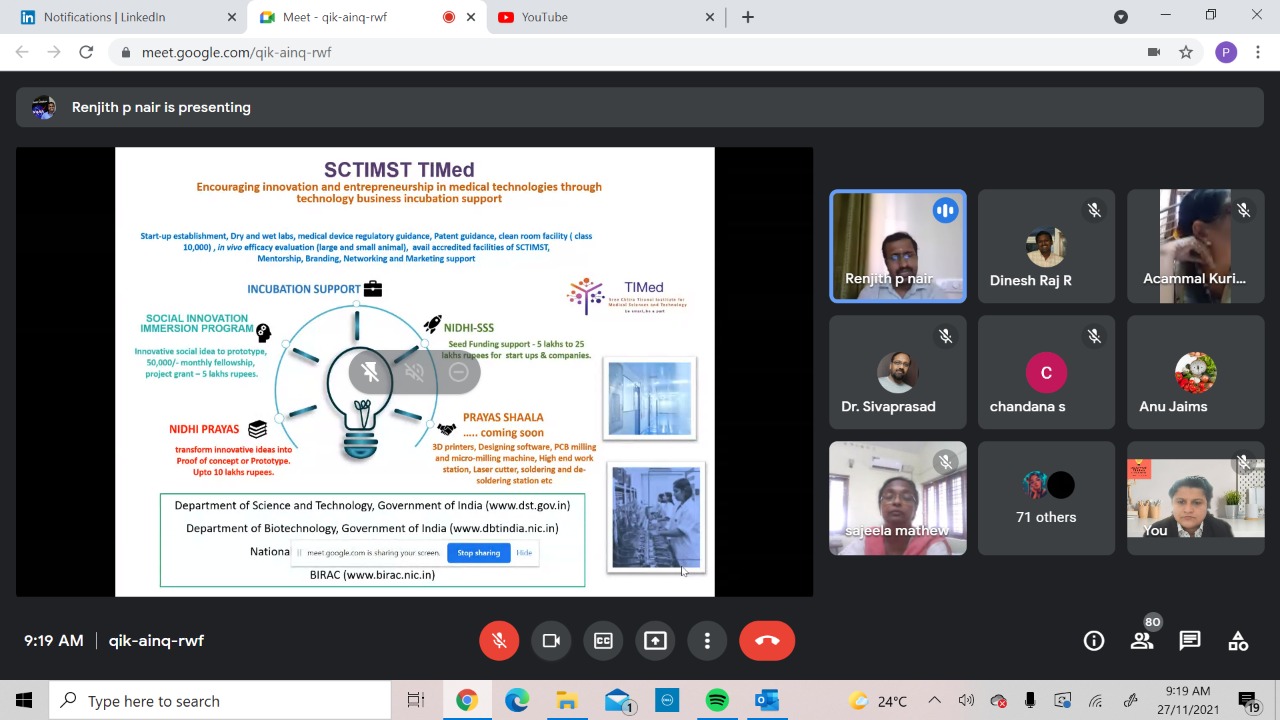The width and height of the screenshot is (1280, 720).
Task: Open File Explorer from taskbar
Action: [x=567, y=701]
